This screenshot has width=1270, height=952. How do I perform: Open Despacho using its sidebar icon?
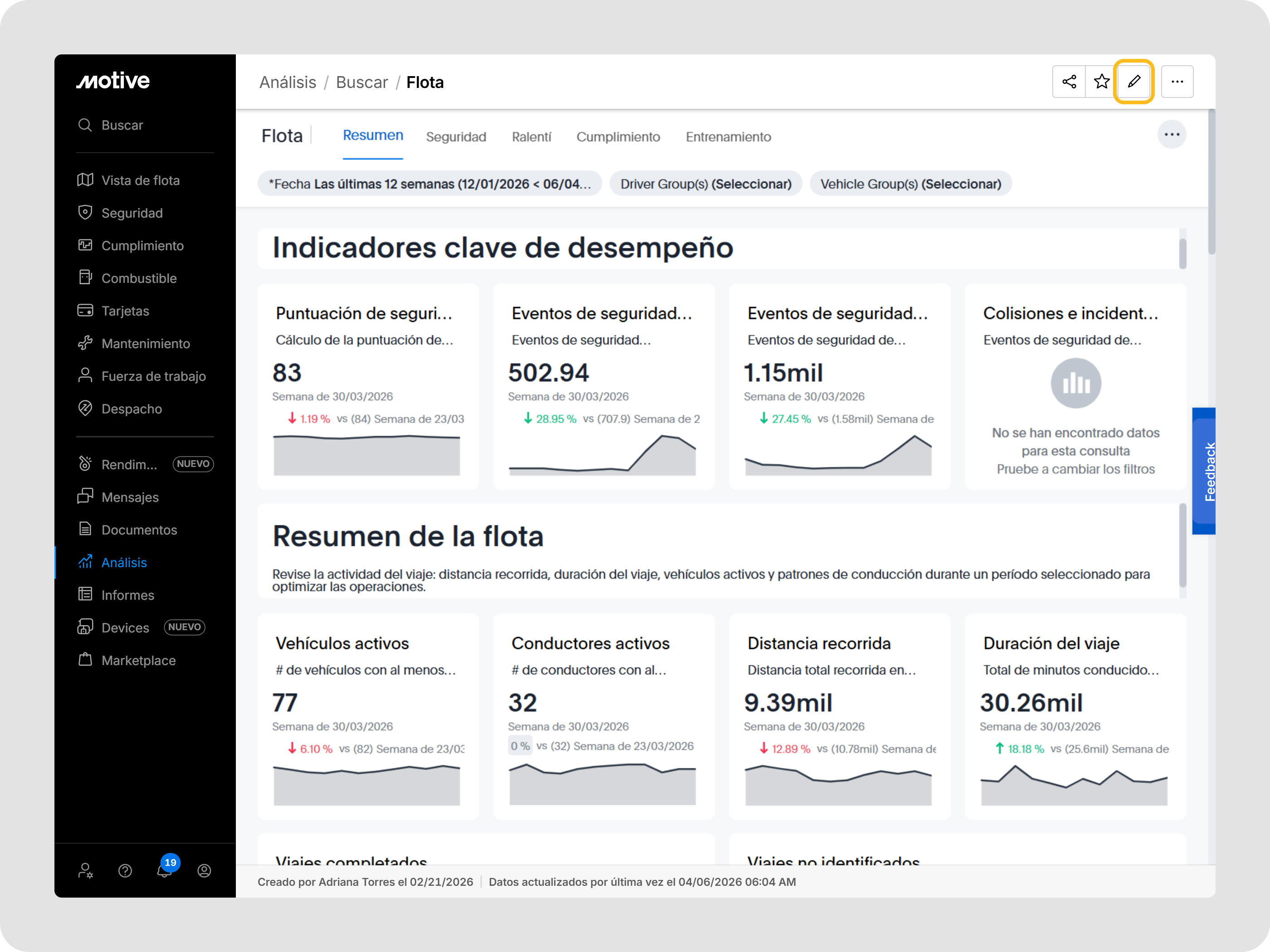coord(86,408)
